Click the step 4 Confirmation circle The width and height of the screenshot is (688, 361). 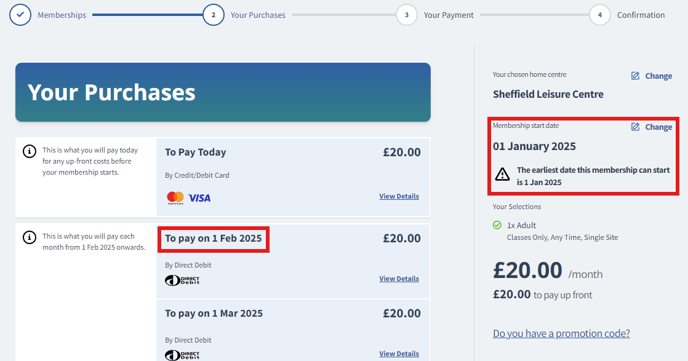[599, 15]
